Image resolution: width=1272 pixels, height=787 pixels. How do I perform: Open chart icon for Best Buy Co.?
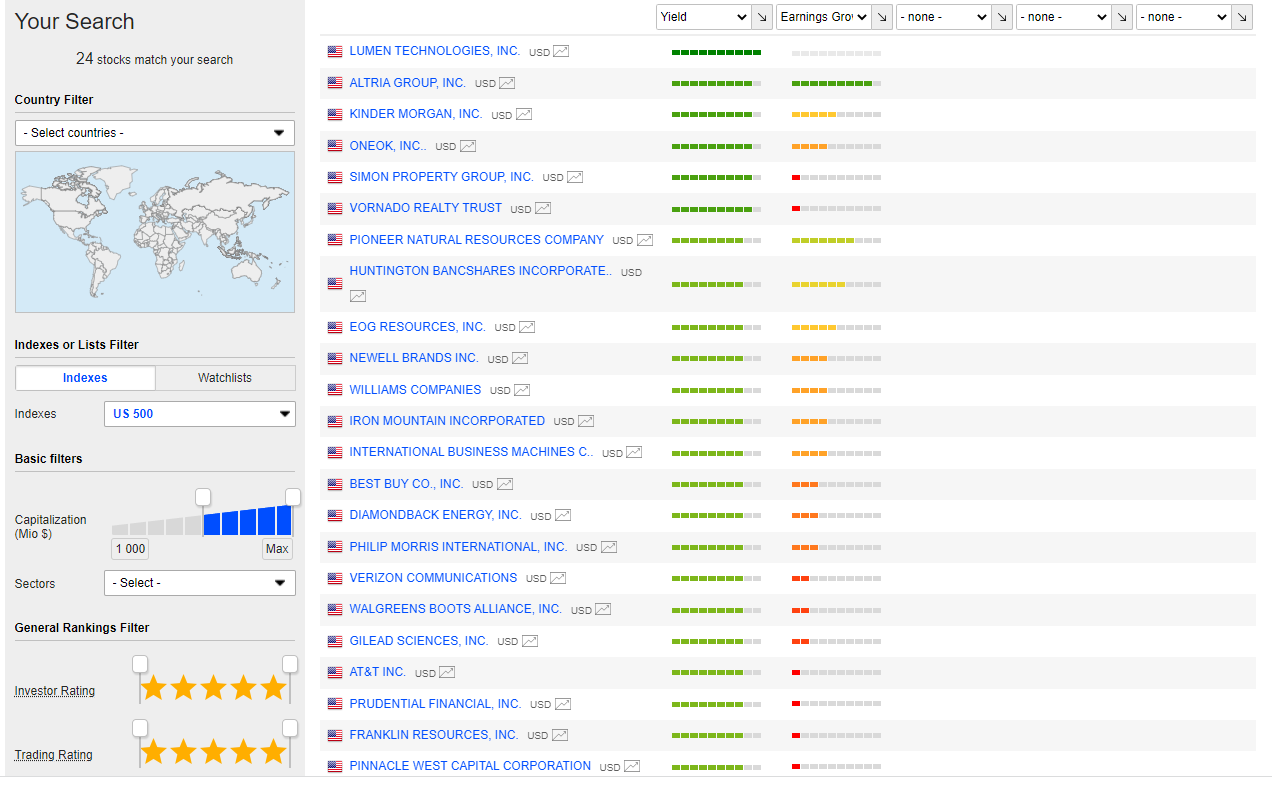[505, 484]
